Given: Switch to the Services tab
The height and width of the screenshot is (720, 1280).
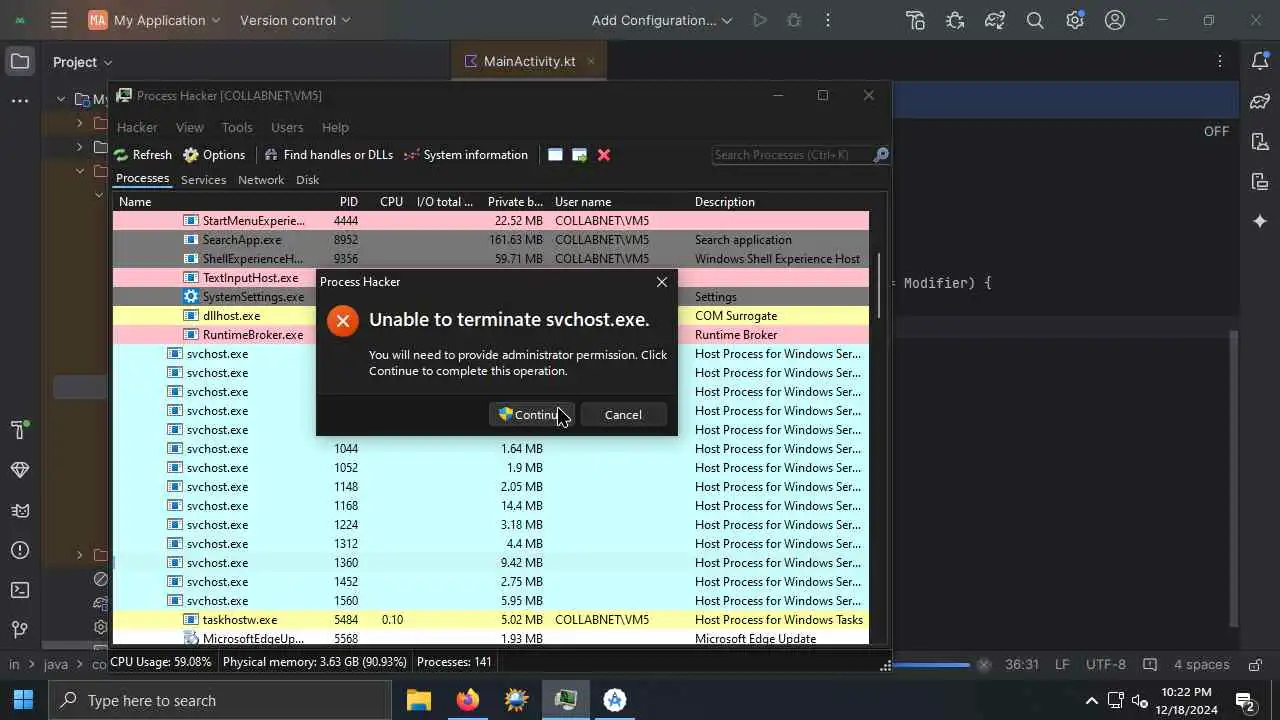Looking at the screenshot, I should click(203, 180).
